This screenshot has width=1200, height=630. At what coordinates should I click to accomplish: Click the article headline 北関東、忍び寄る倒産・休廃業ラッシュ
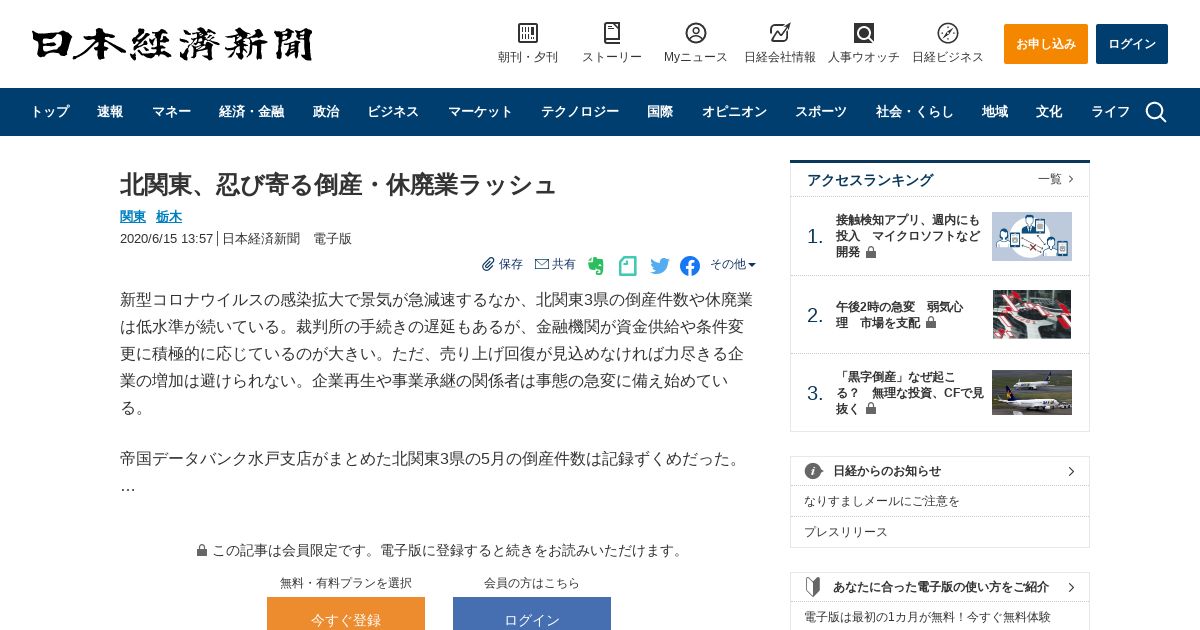click(x=338, y=185)
